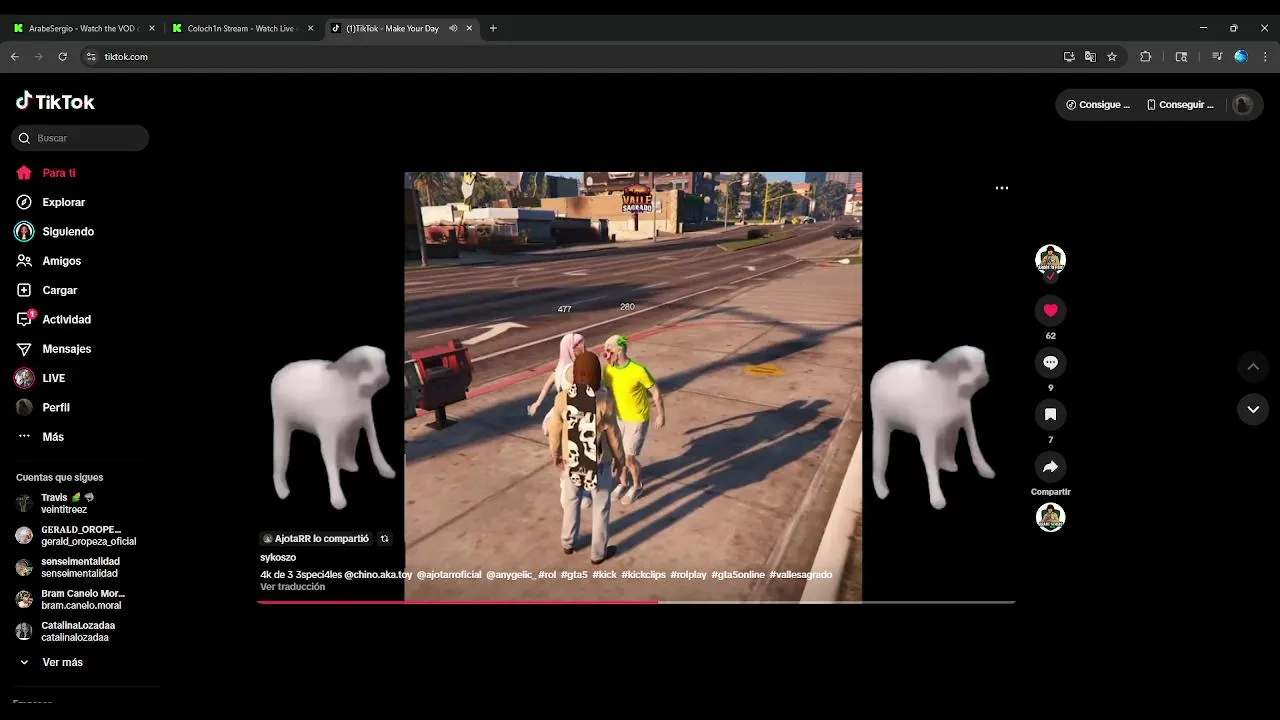Go to previous video arrow
Screen dimensions: 1280x720
tap(1253, 367)
